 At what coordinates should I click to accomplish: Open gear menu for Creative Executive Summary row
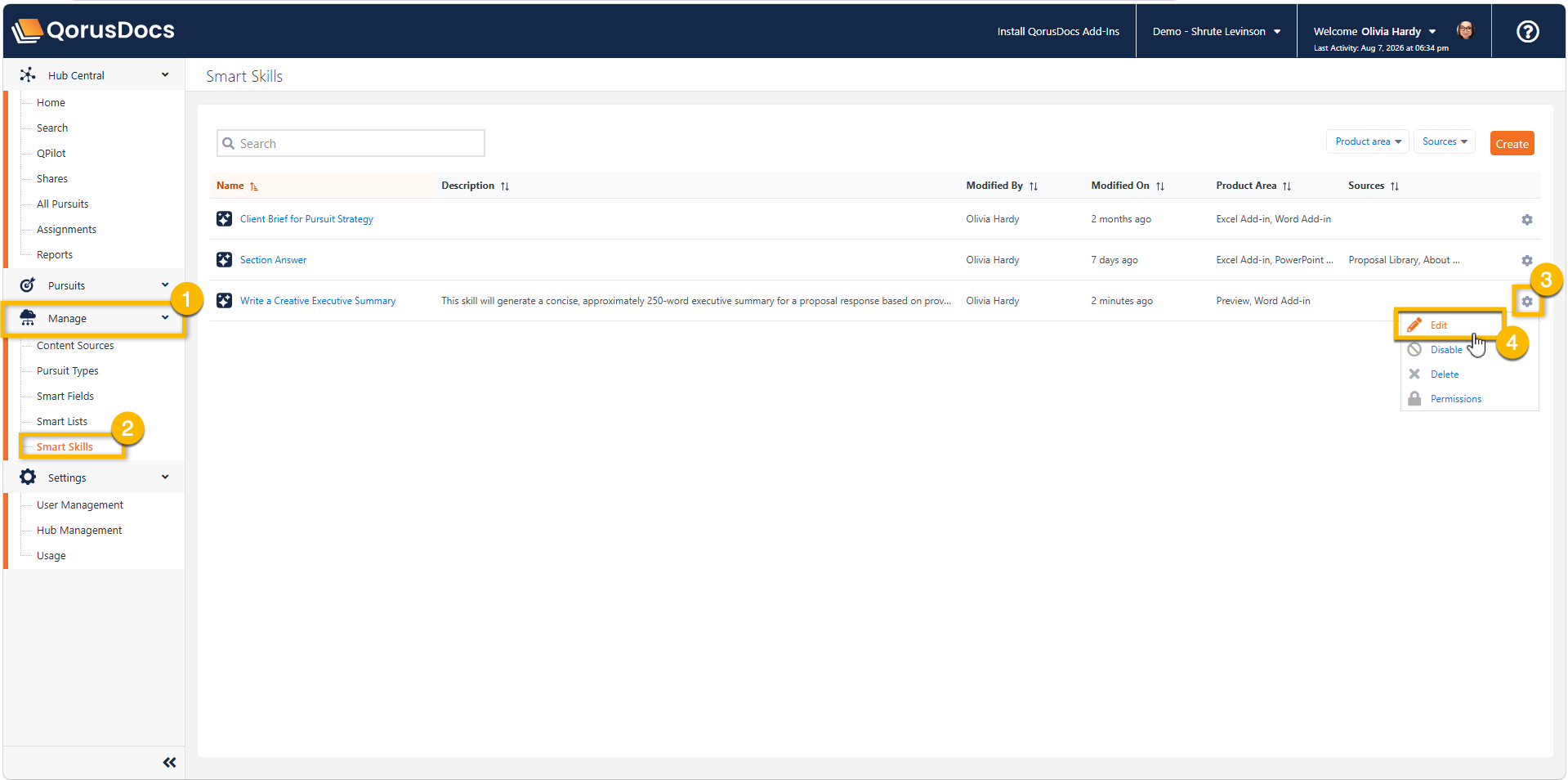pyautogui.click(x=1526, y=301)
